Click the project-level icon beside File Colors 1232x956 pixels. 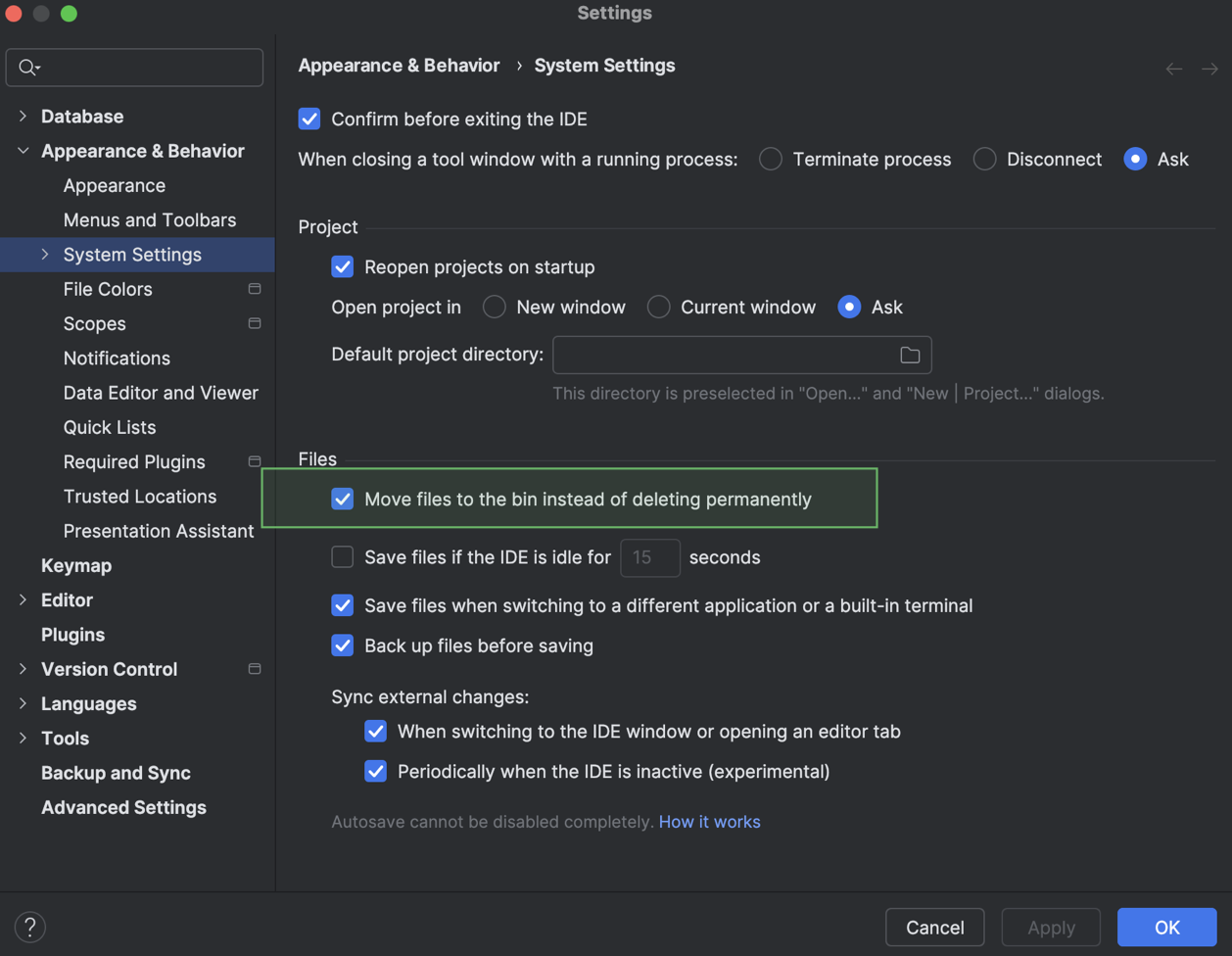(x=255, y=289)
